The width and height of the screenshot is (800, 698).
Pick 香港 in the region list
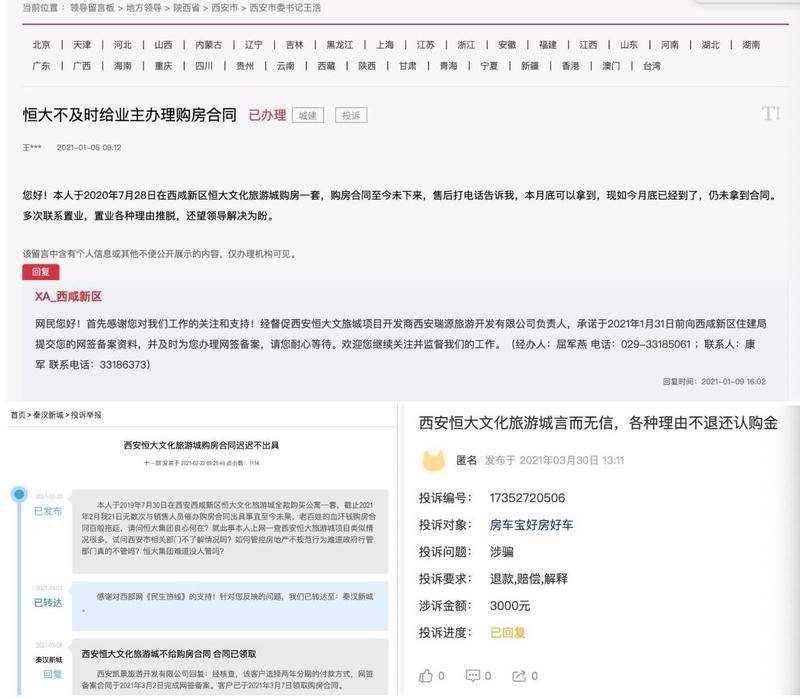(x=570, y=66)
